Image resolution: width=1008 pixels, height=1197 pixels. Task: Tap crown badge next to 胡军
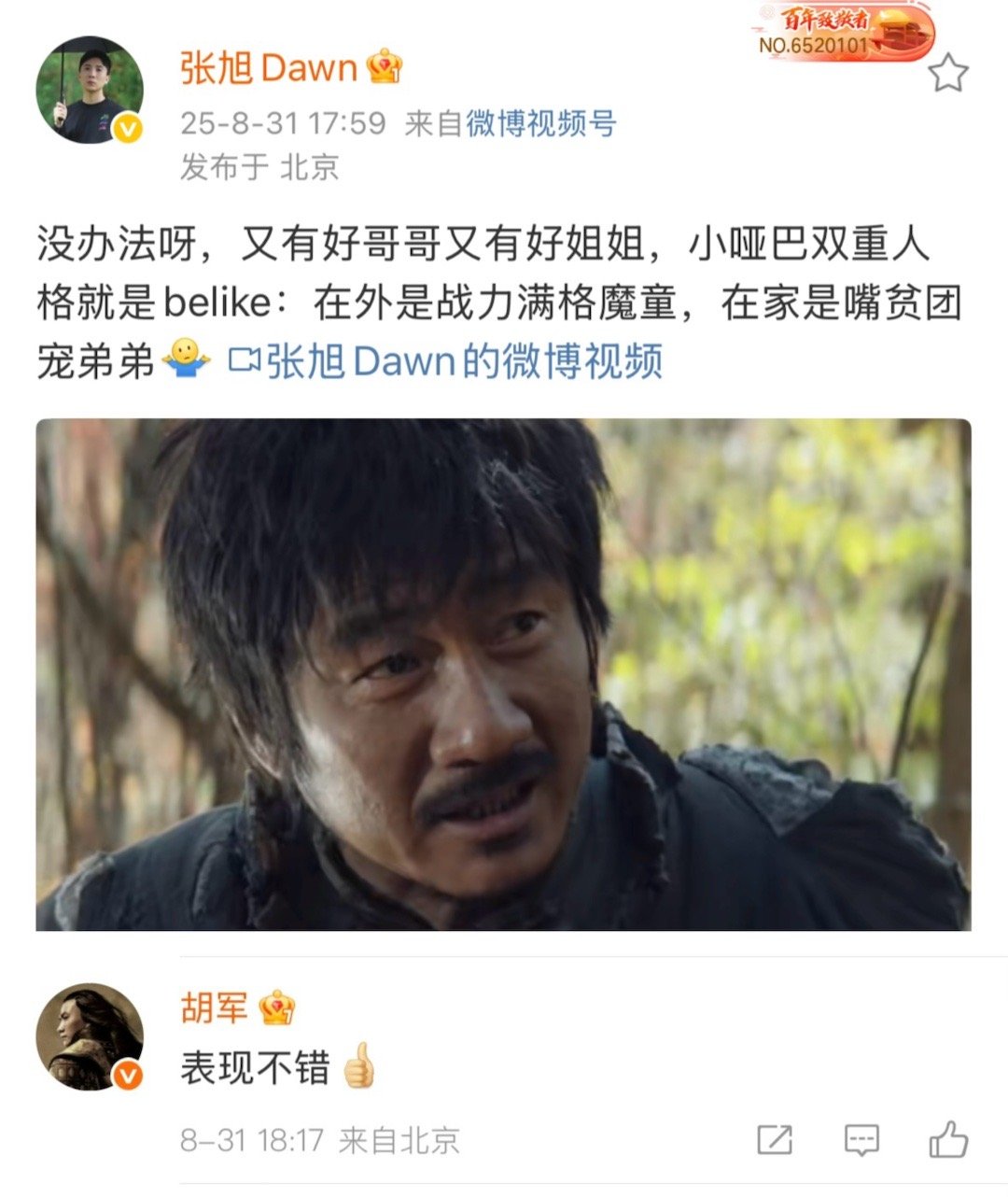click(x=276, y=1007)
